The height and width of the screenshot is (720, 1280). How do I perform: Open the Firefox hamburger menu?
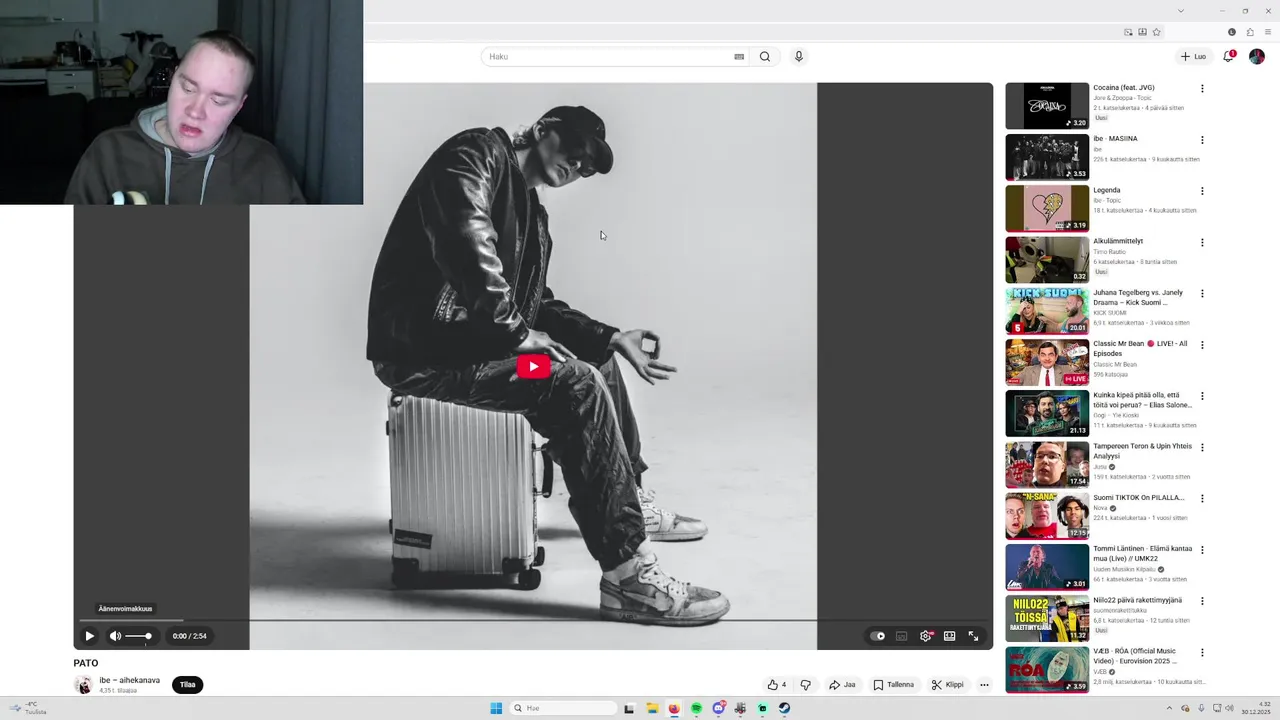point(1268,32)
